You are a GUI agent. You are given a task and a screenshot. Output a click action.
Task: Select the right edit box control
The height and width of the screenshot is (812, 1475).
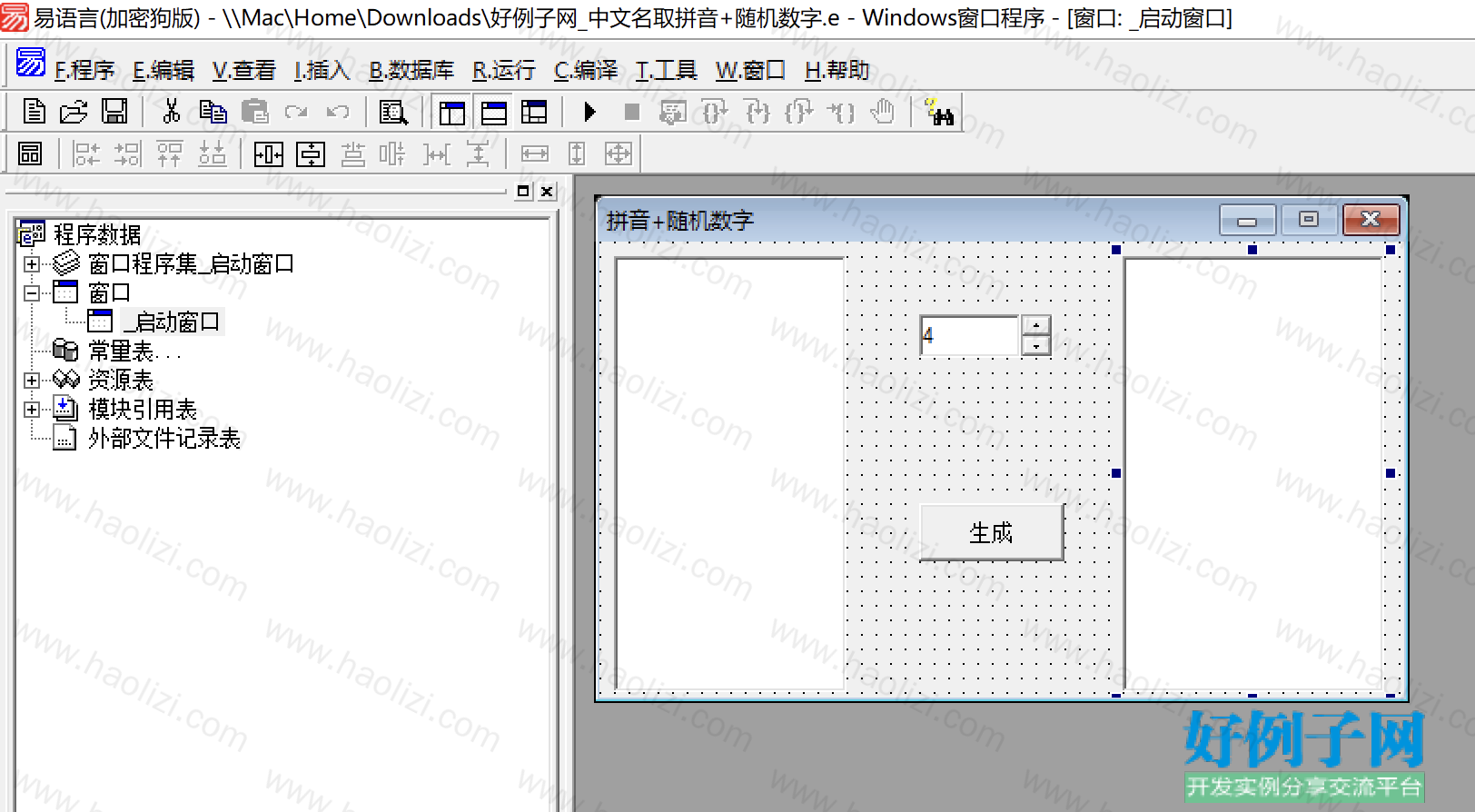pos(1254,475)
